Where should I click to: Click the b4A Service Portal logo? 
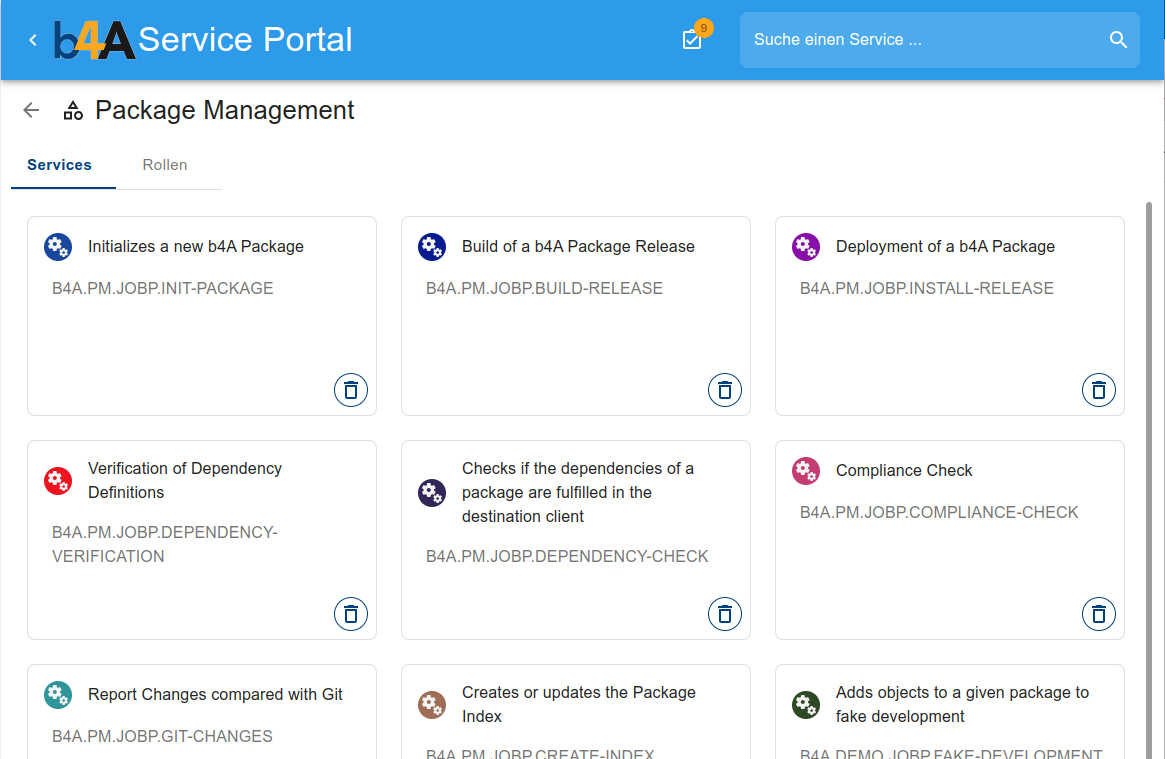[96, 40]
